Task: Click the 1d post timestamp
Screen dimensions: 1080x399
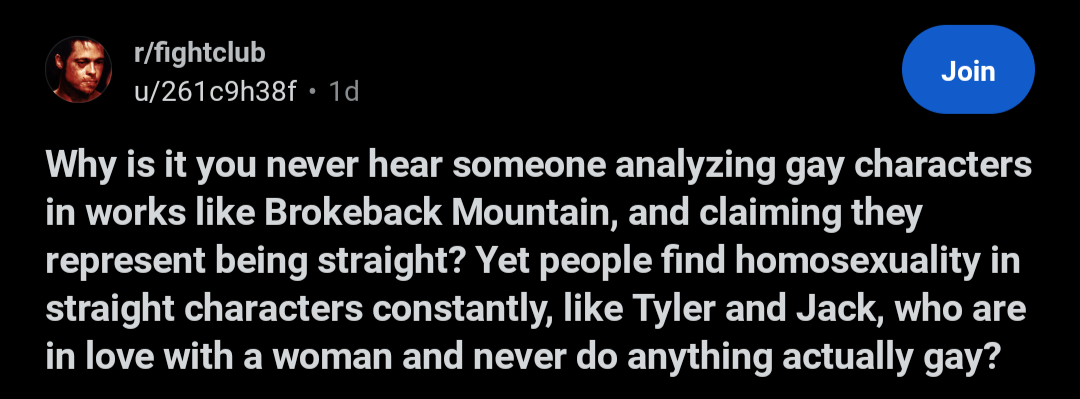Action: click(344, 91)
